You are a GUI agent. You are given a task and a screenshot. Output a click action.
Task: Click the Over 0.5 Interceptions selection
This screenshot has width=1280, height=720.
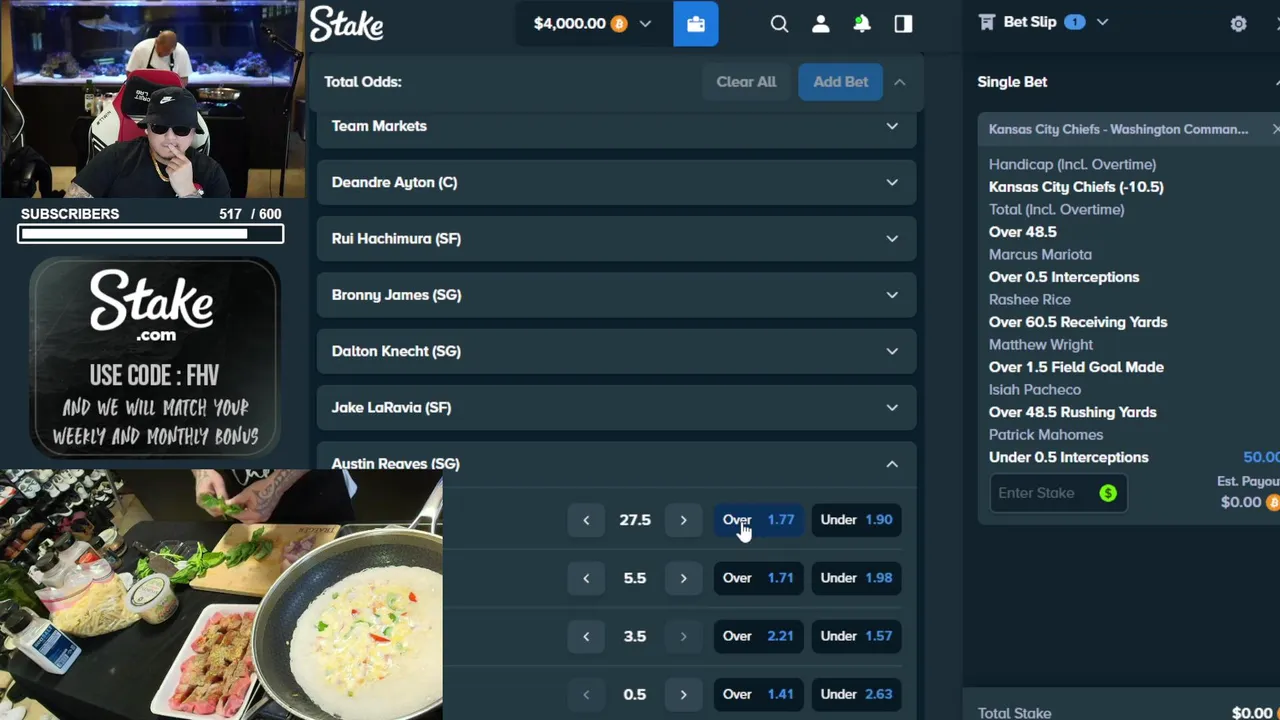(x=1064, y=277)
